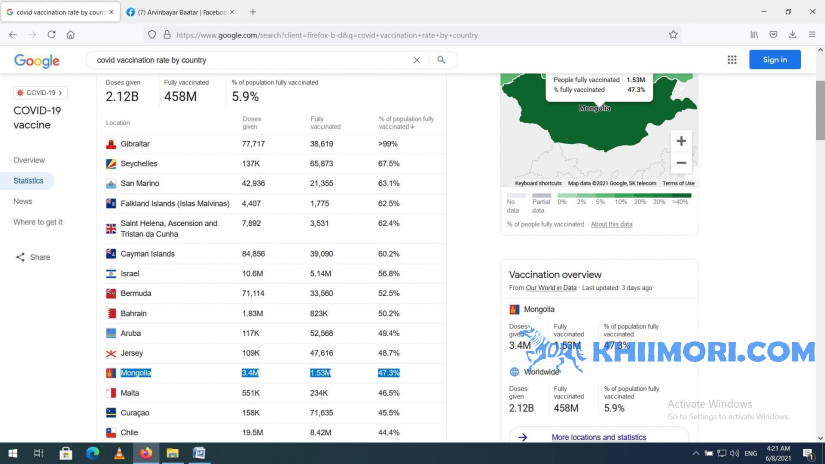
Task: Share the COVID-19 vaccine panel
Action: (x=33, y=257)
